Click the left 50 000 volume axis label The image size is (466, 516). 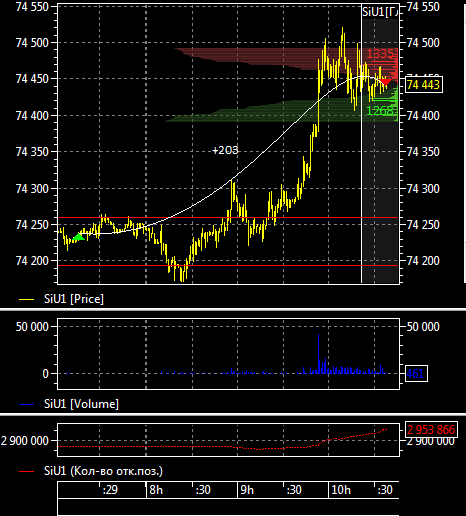(x=32, y=327)
